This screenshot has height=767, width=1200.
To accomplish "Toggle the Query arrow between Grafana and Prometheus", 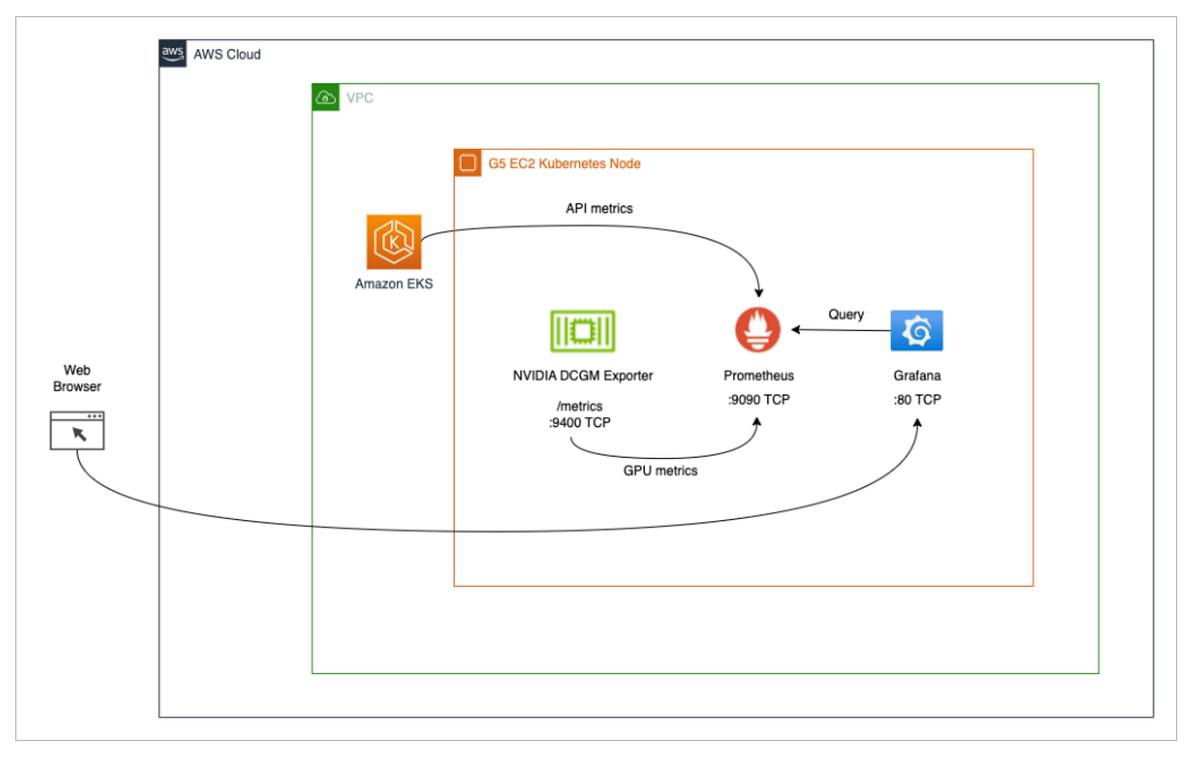I will [x=840, y=328].
